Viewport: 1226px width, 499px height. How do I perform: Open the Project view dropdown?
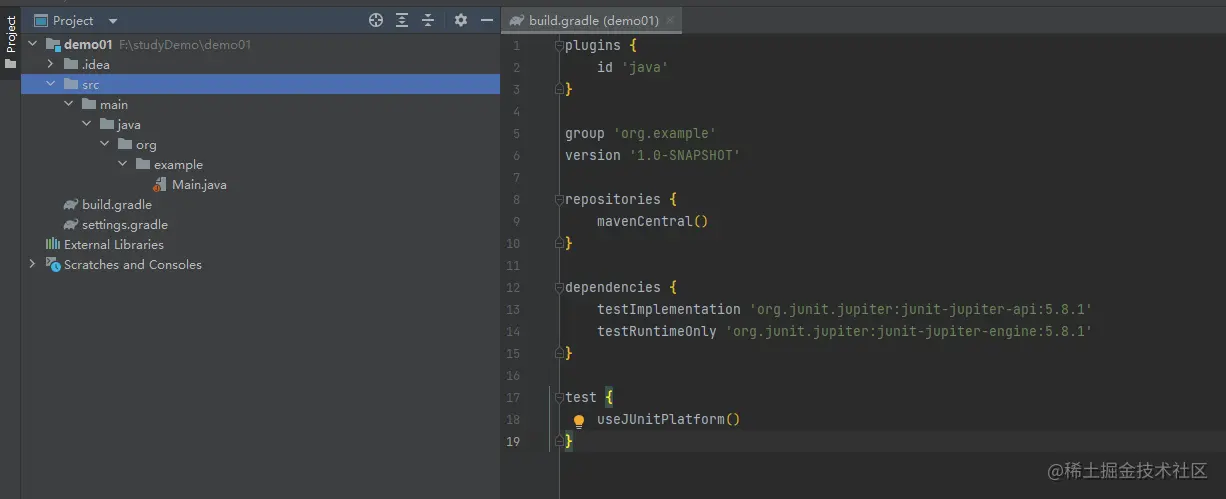coord(112,21)
